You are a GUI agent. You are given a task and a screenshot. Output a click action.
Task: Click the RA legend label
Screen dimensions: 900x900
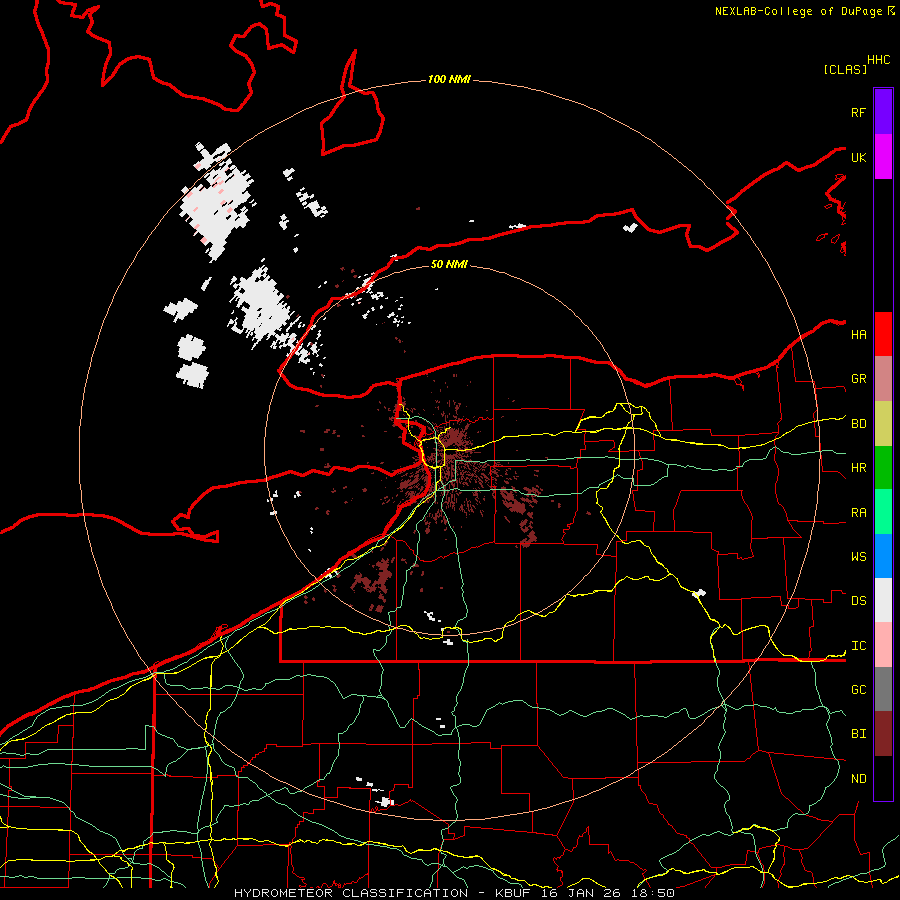pos(858,513)
